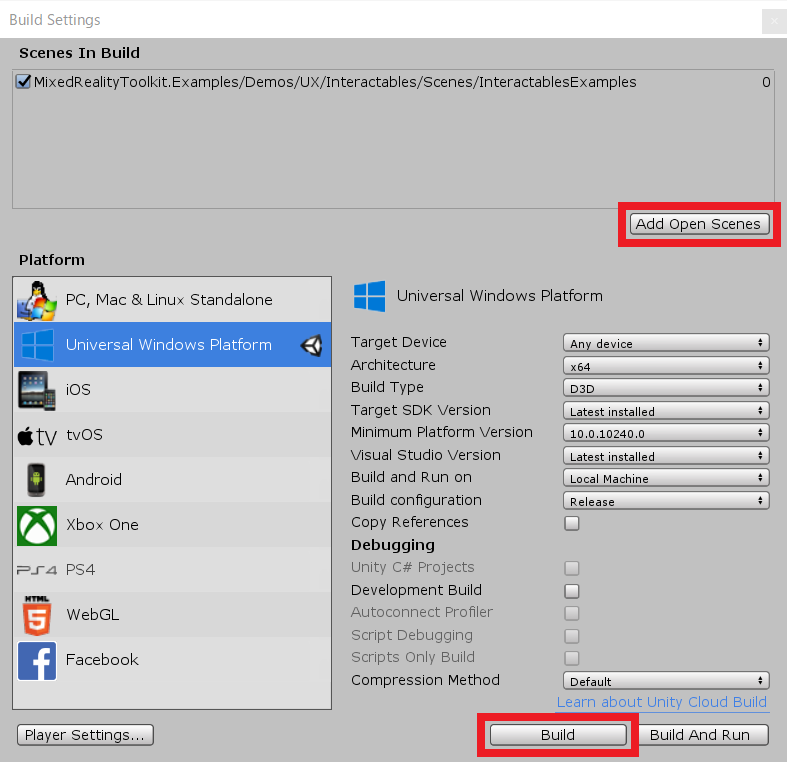Image resolution: width=787 pixels, height=762 pixels.
Task: Click the PS4 logo icon
Action: pyautogui.click(x=37, y=570)
